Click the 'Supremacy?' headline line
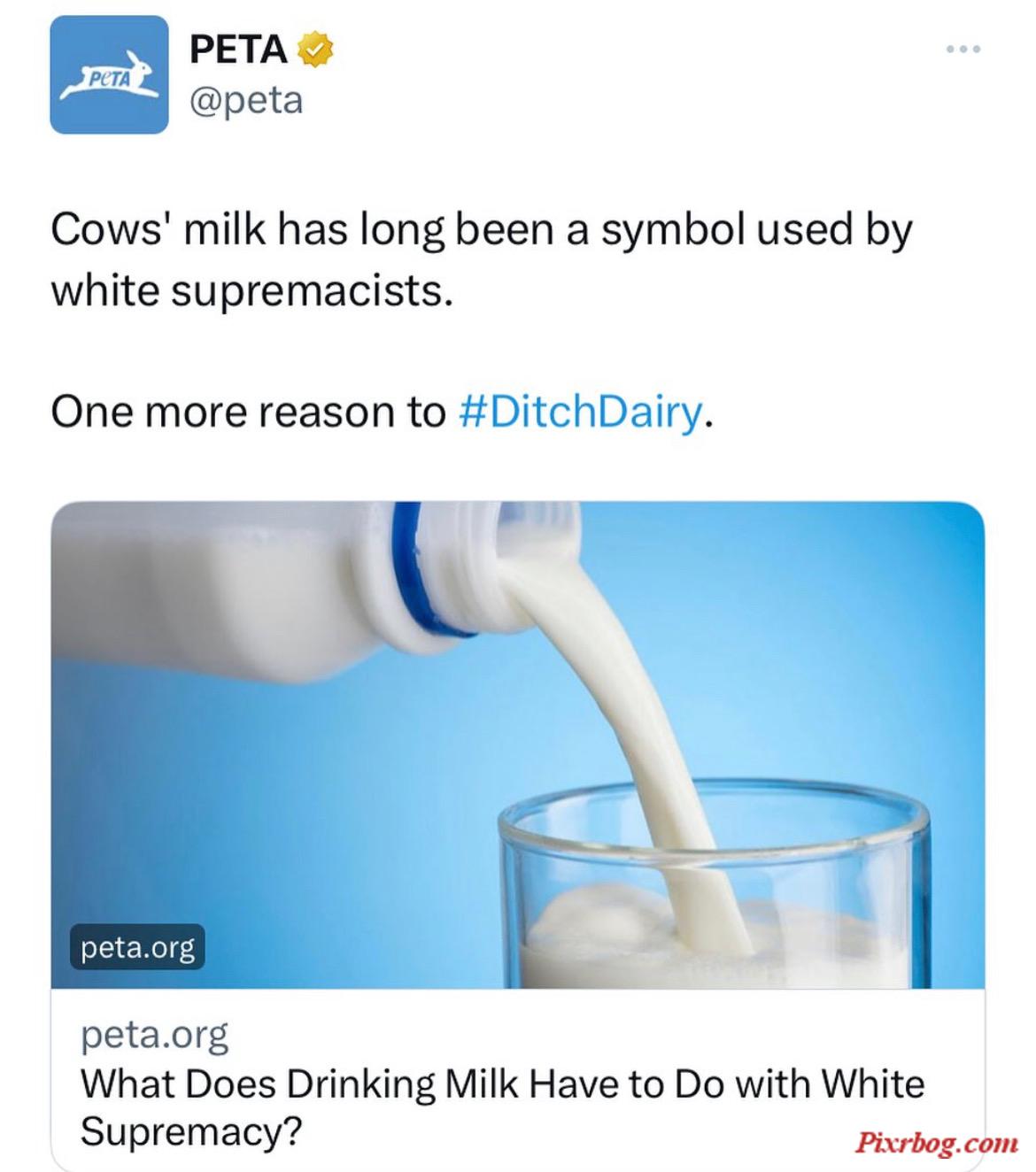 click(191, 1130)
